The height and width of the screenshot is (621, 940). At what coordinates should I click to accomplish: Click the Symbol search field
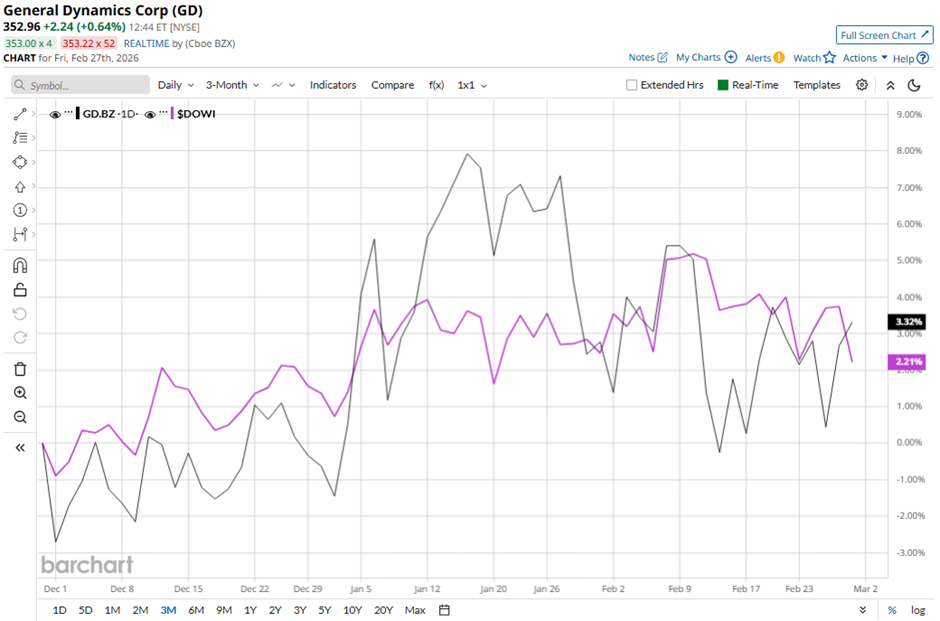pyautogui.click(x=80, y=85)
